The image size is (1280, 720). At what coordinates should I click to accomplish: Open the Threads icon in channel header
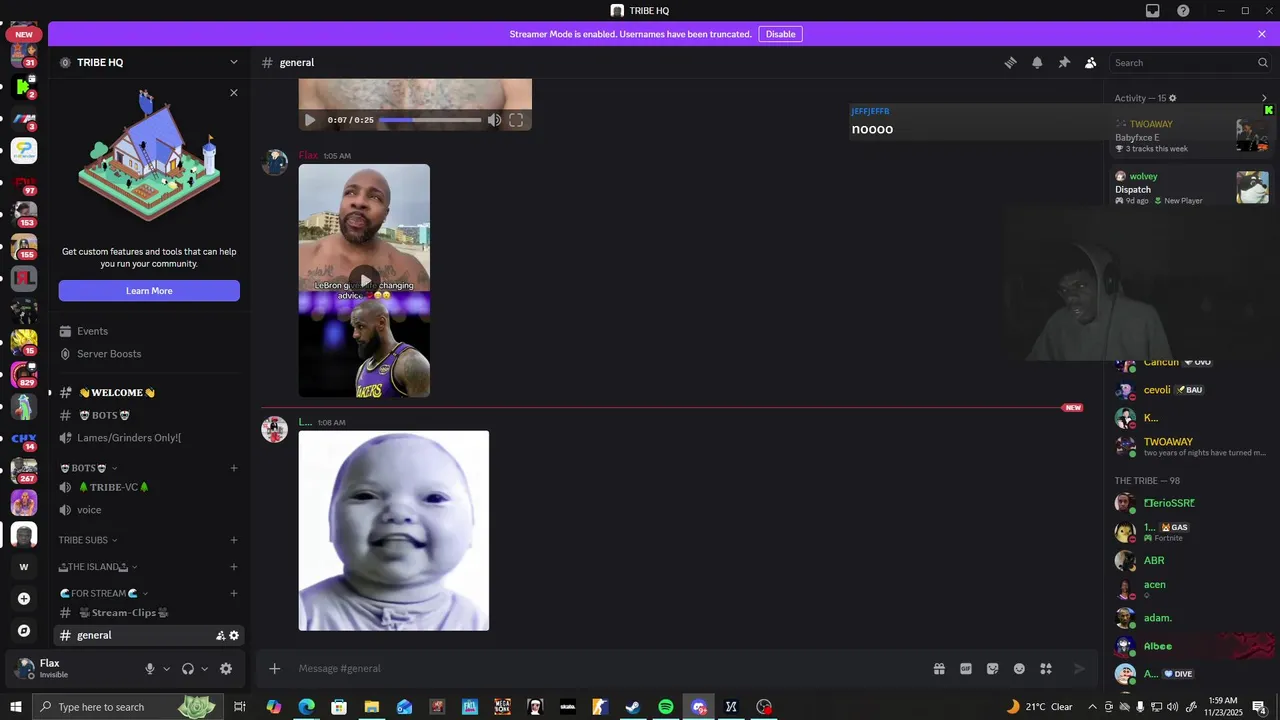(x=1010, y=62)
